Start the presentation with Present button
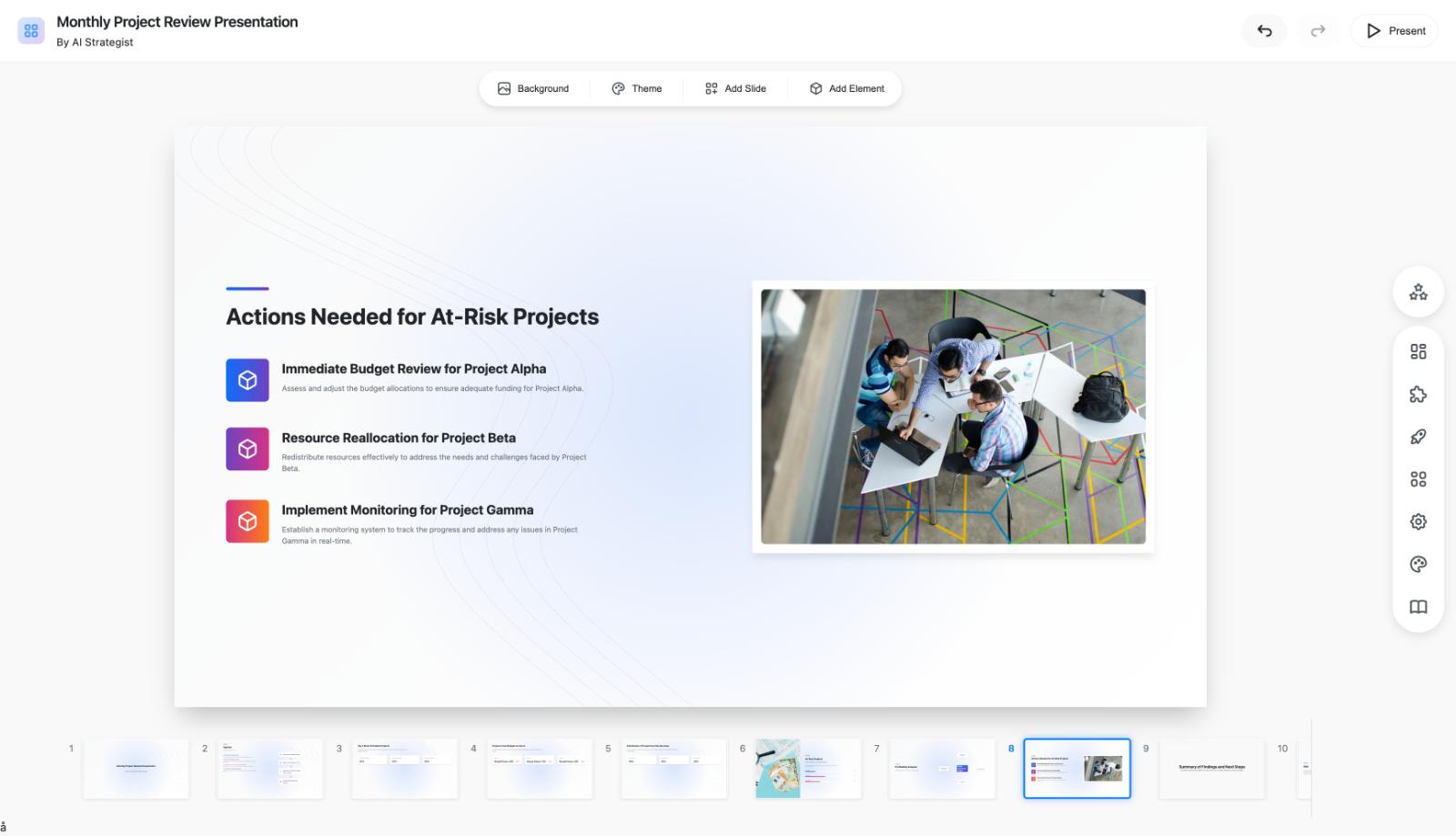 1393,30
